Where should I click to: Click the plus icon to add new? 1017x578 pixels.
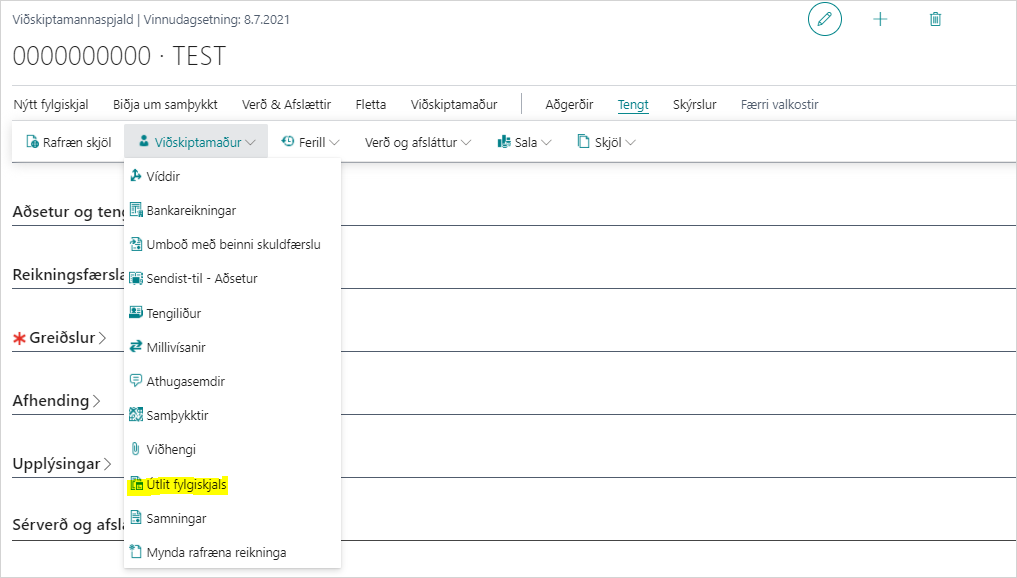(880, 20)
